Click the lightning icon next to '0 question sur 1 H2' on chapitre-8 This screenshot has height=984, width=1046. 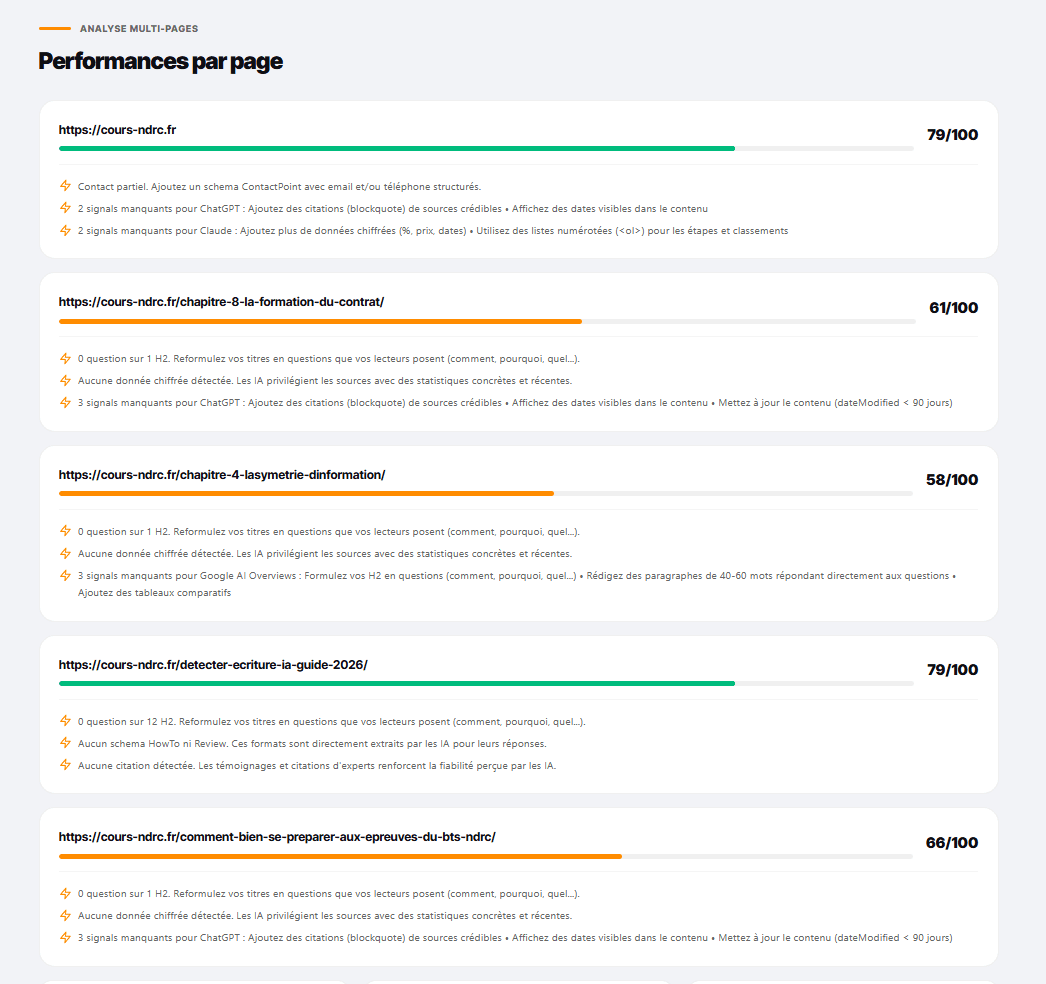(66, 358)
